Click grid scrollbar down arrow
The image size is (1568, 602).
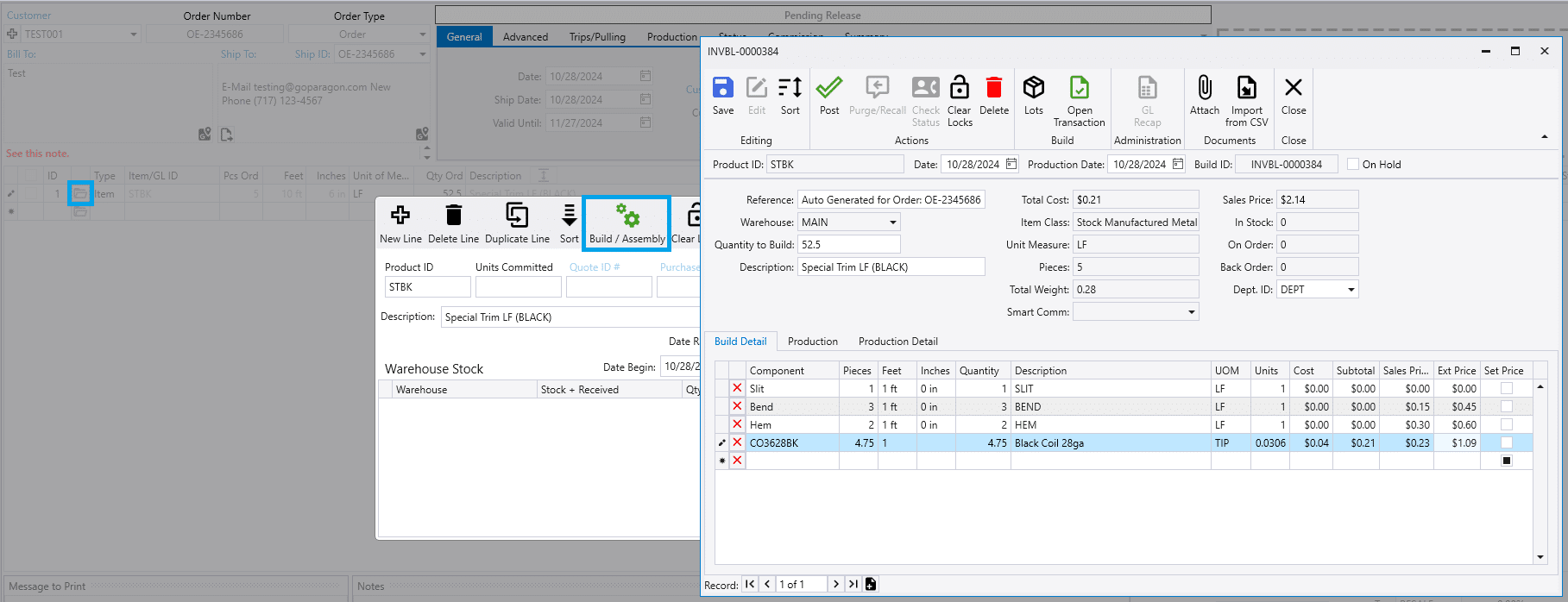pyautogui.click(x=1540, y=557)
